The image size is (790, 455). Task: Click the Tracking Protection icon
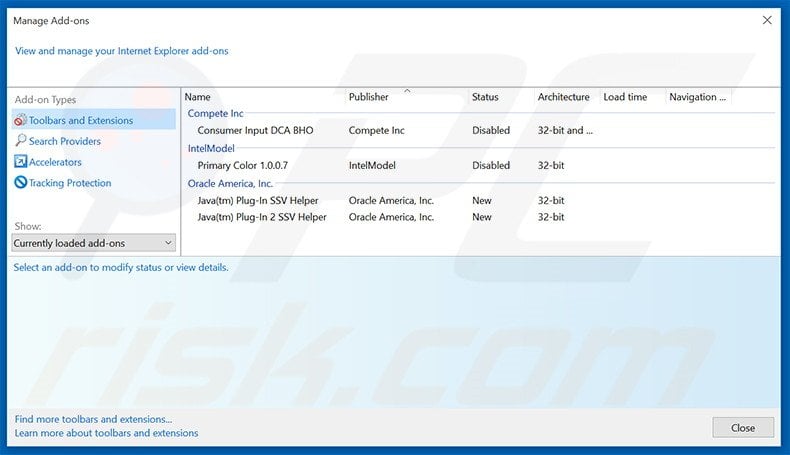21,182
